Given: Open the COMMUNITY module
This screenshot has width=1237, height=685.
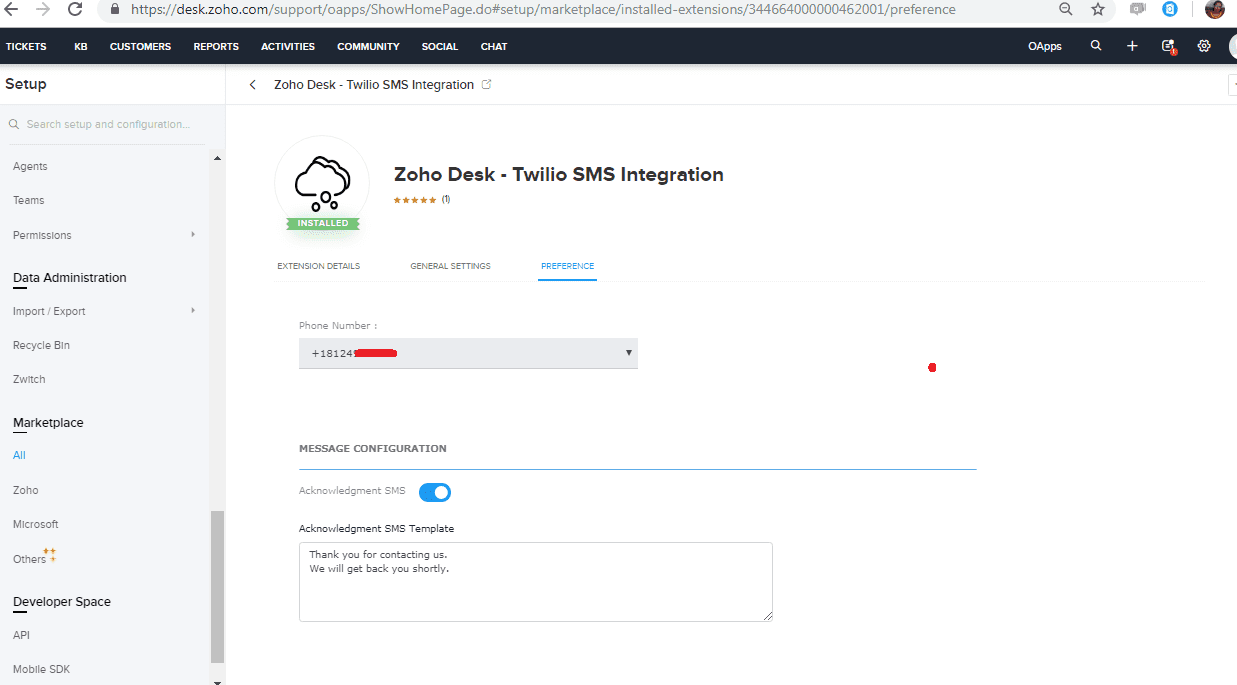Looking at the screenshot, I should (368, 47).
